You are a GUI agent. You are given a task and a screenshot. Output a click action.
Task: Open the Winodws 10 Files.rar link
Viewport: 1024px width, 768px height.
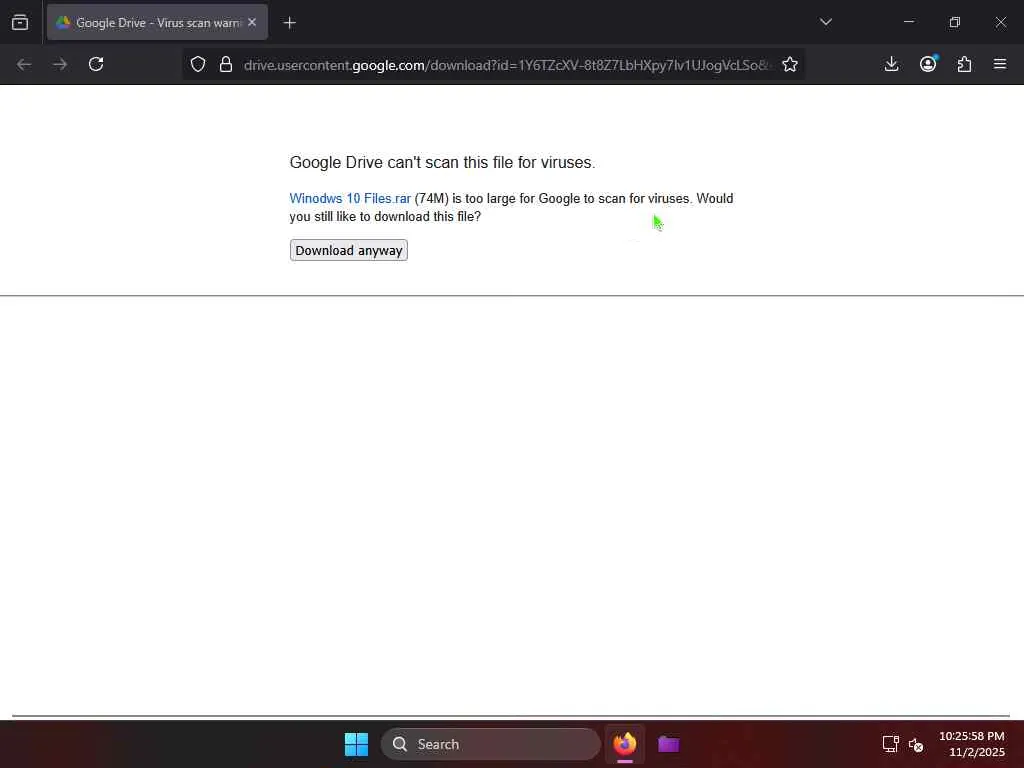pyautogui.click(x=350, y=199)
